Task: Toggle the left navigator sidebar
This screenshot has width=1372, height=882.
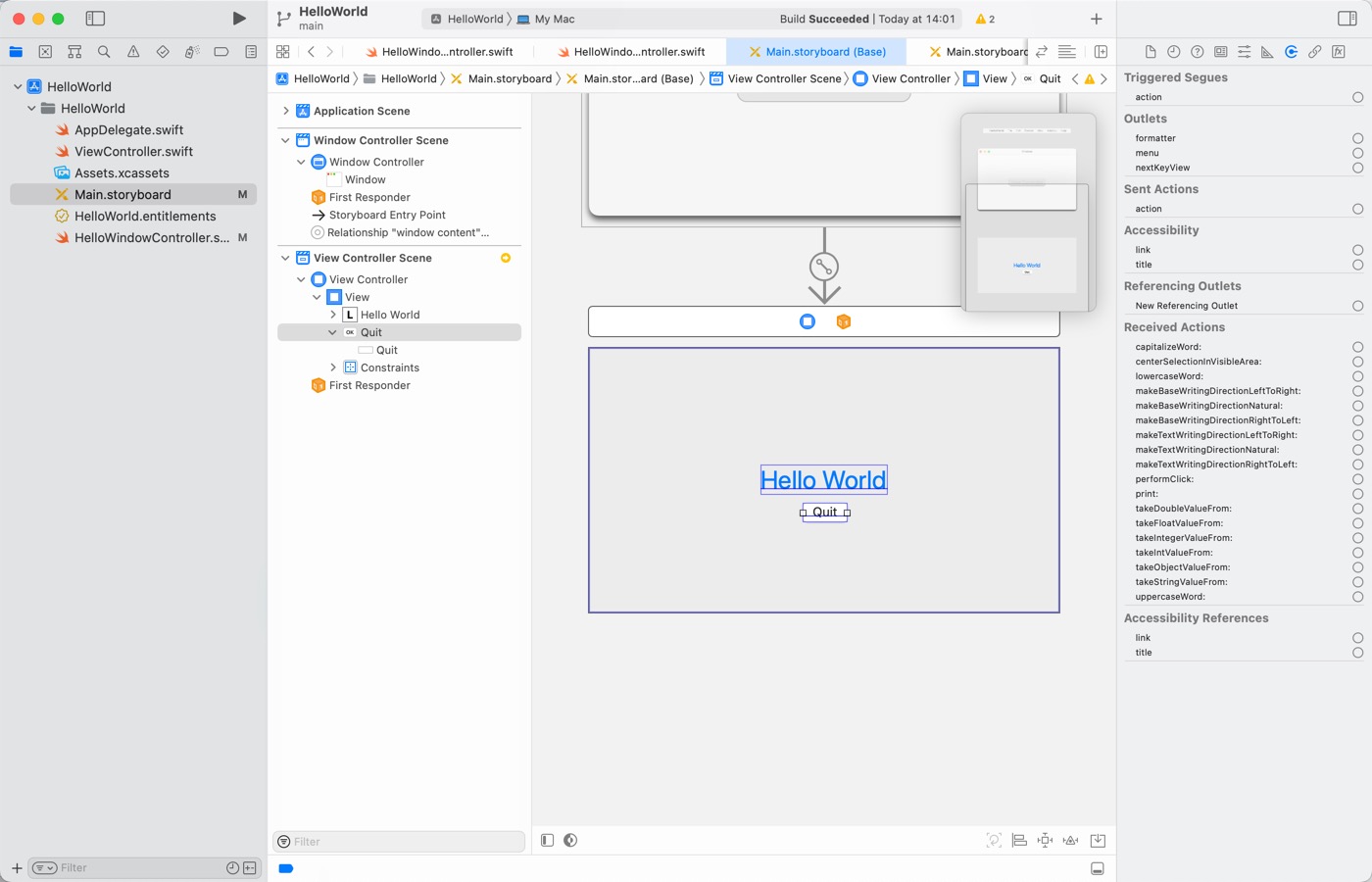Action: pyautogui.click(x=95, y=19)
